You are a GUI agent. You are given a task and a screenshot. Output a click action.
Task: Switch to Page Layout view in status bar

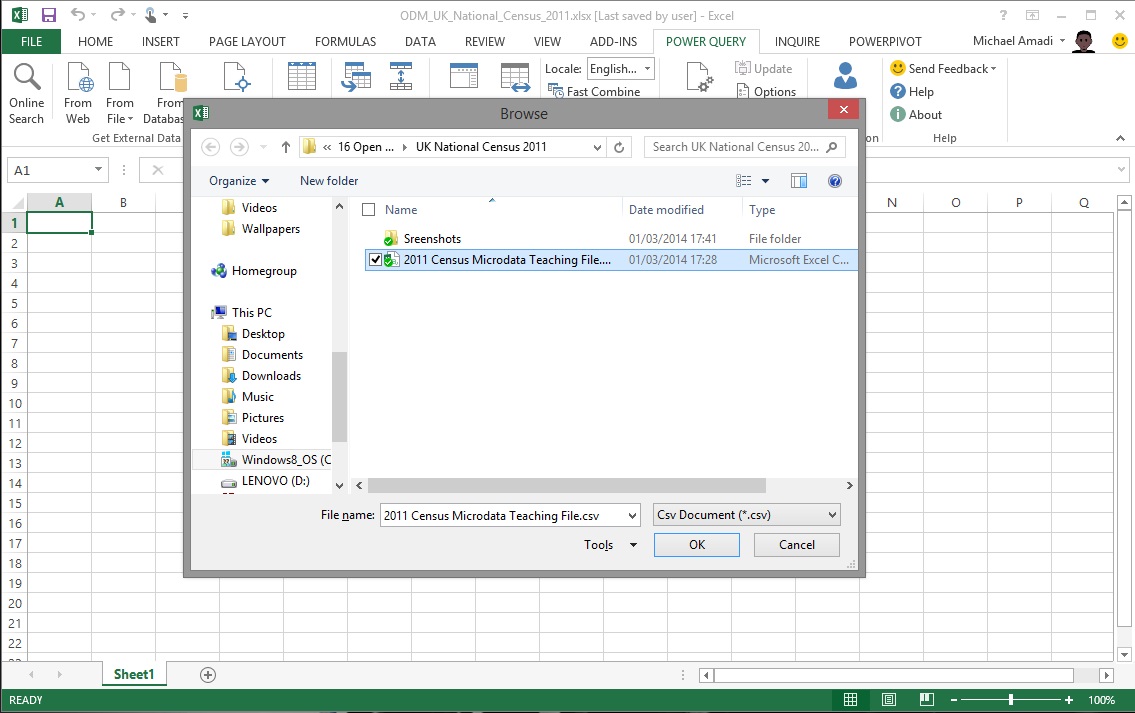(889, 700)
